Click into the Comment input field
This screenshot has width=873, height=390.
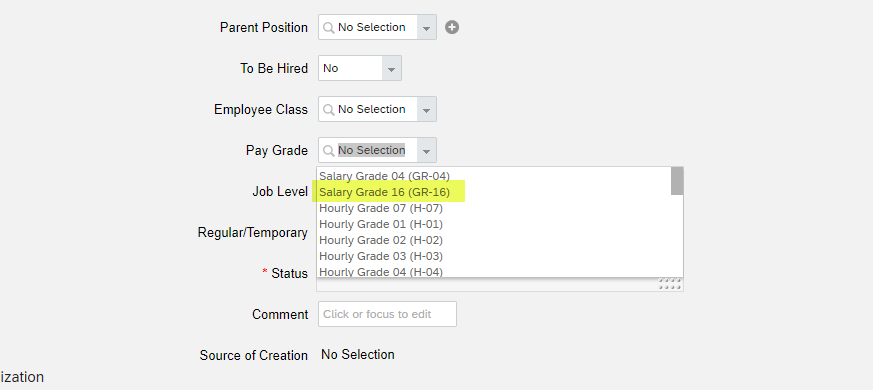click(x=388, y=314)
